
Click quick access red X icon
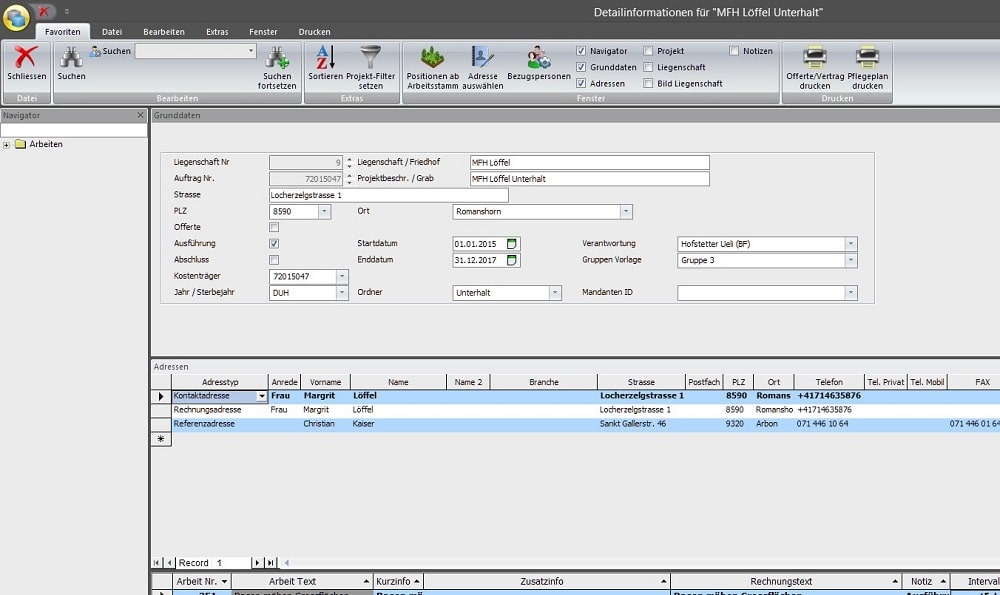(44, 11)
